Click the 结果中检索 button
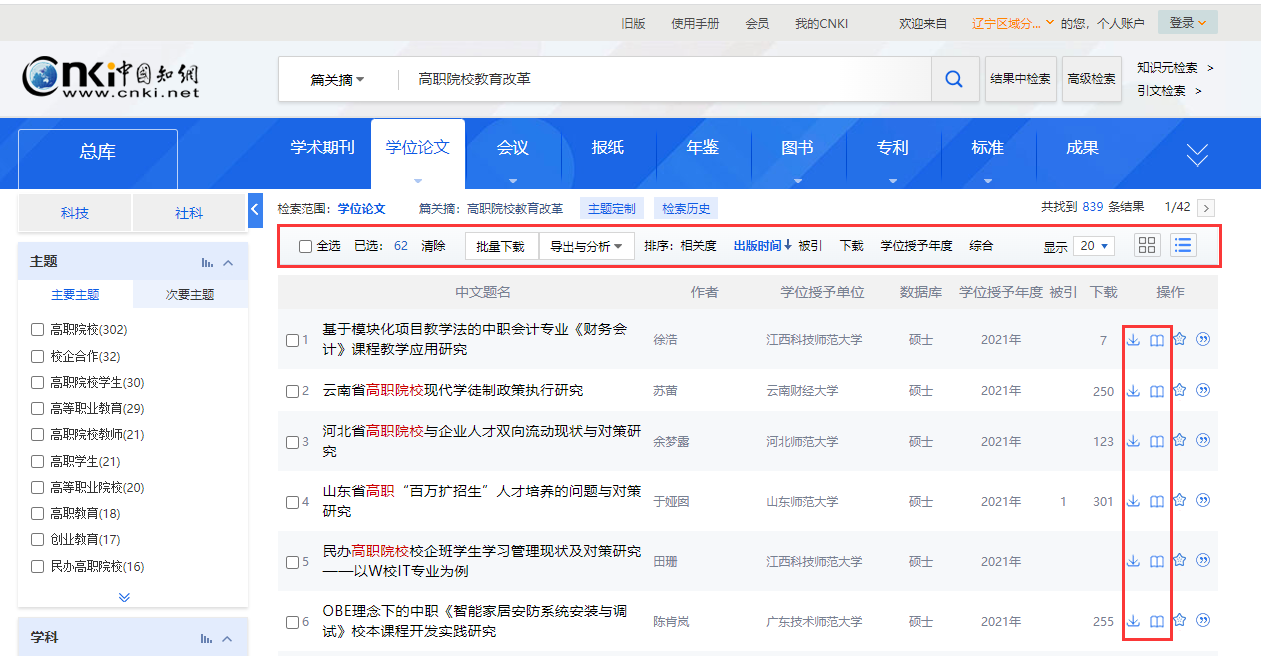The image size is (1261, 656). tap(1020, 79)
